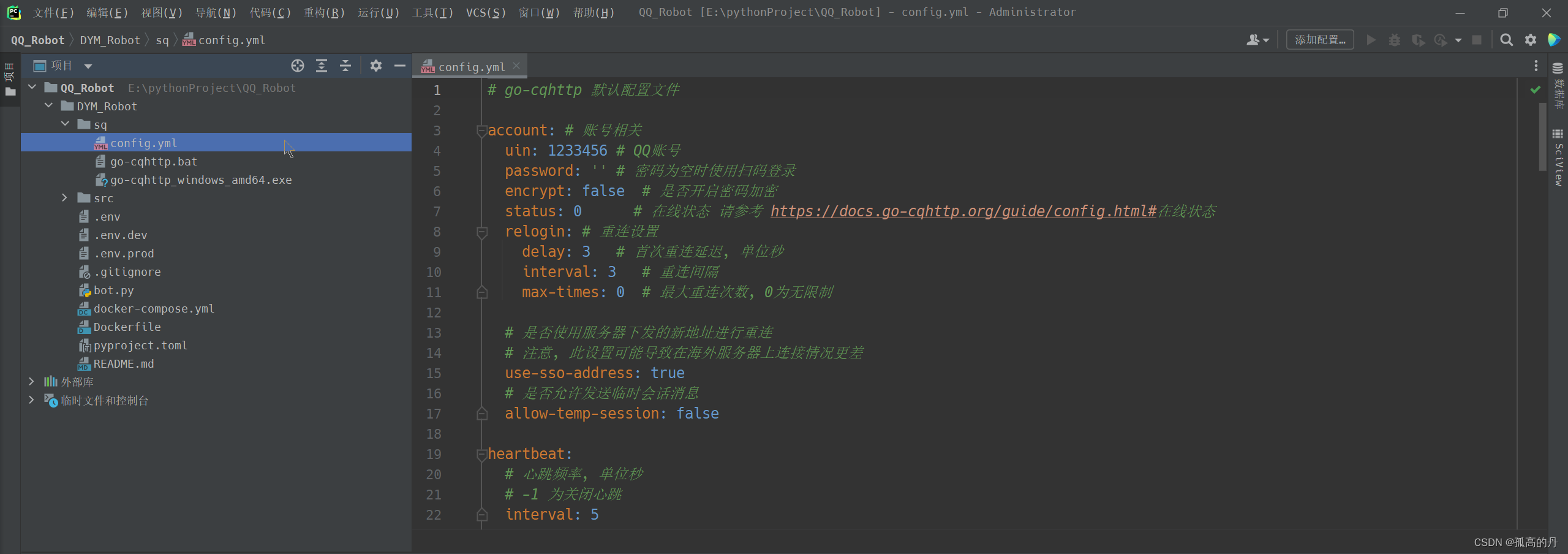
Task: Open the 窗口(W) menu
Action: (539, 12)
